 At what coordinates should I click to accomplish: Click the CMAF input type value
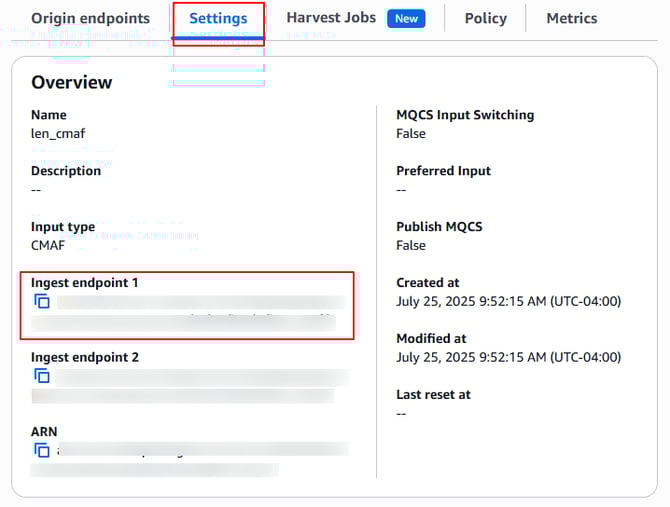tap(49, 245)
